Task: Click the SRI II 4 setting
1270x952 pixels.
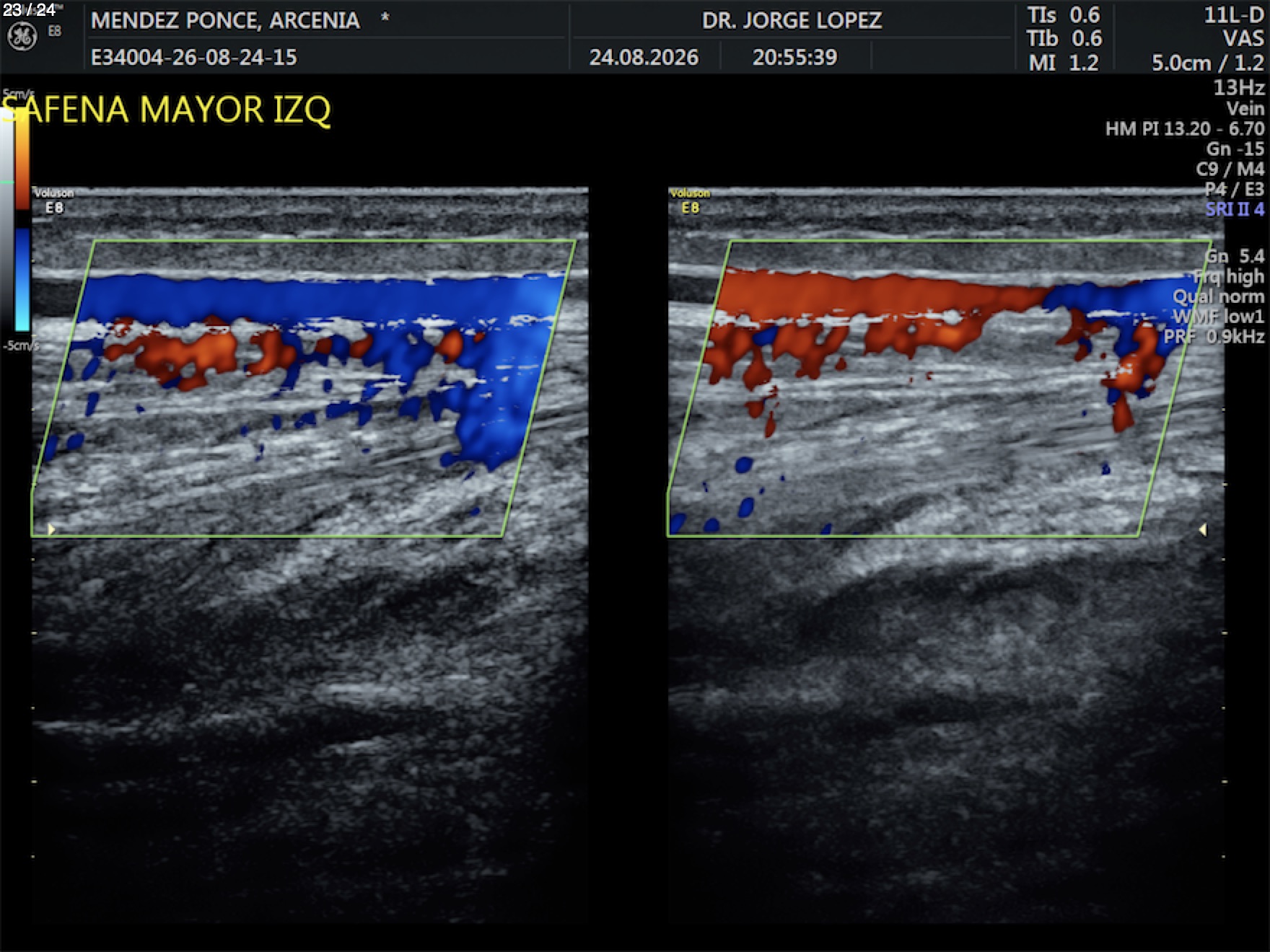Action: pos(1235,209)
